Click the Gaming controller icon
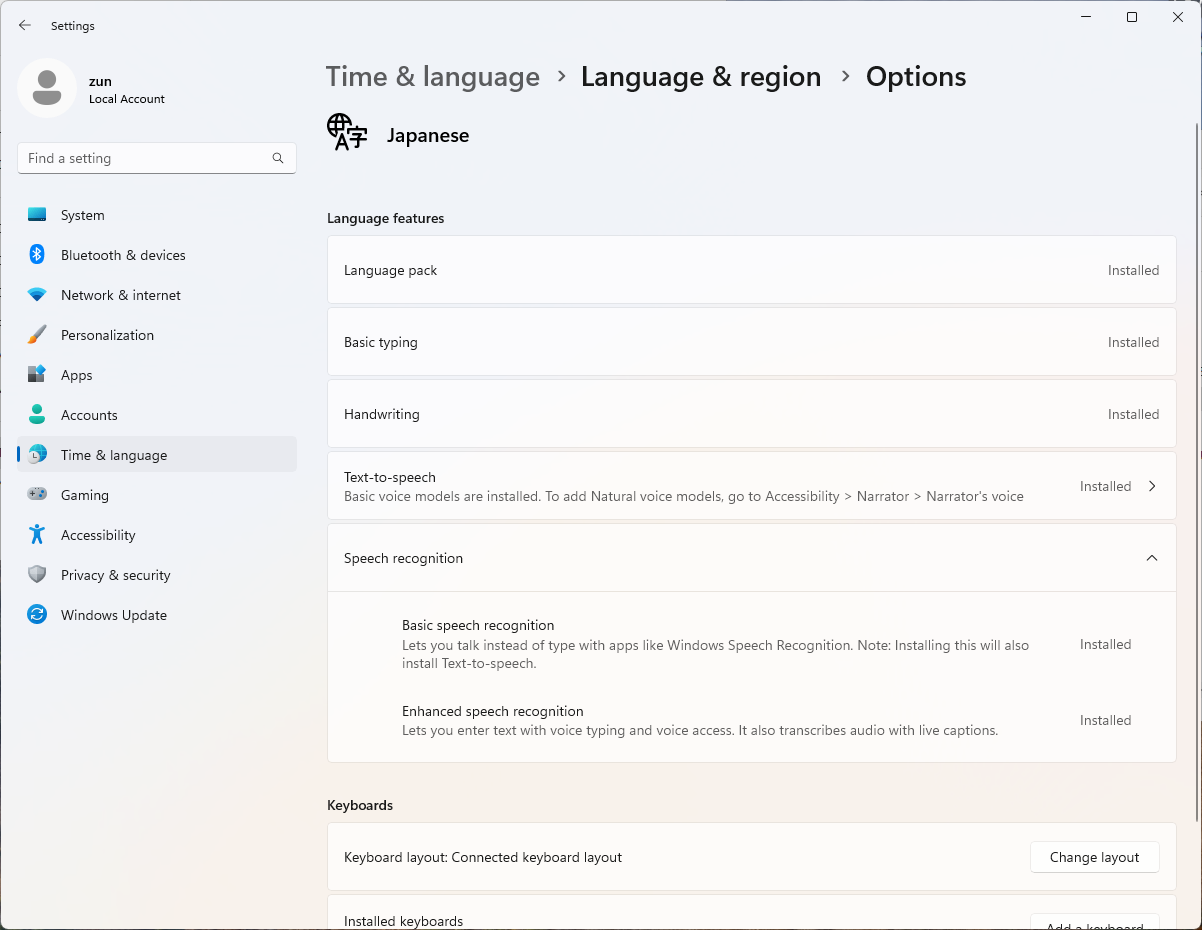This screenshot has width=1202, height=930. [x=37, y=495]
